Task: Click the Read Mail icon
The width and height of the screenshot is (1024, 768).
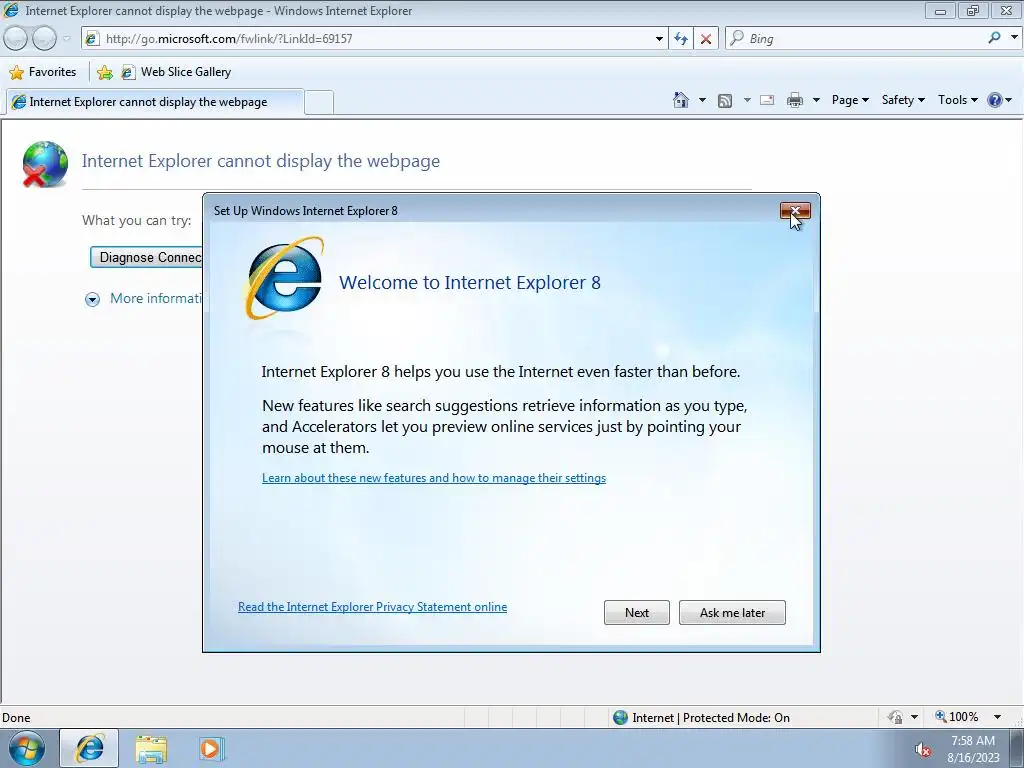Action: [767, 100]
